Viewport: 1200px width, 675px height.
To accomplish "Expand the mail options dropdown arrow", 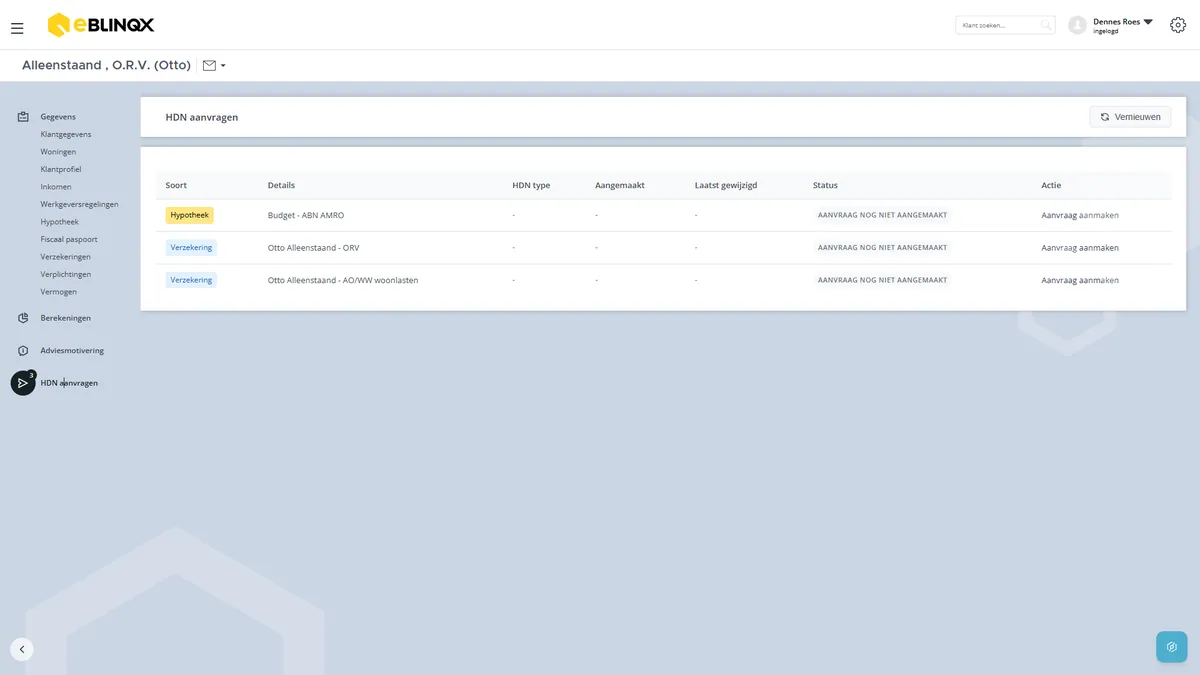I will point(223,66).
